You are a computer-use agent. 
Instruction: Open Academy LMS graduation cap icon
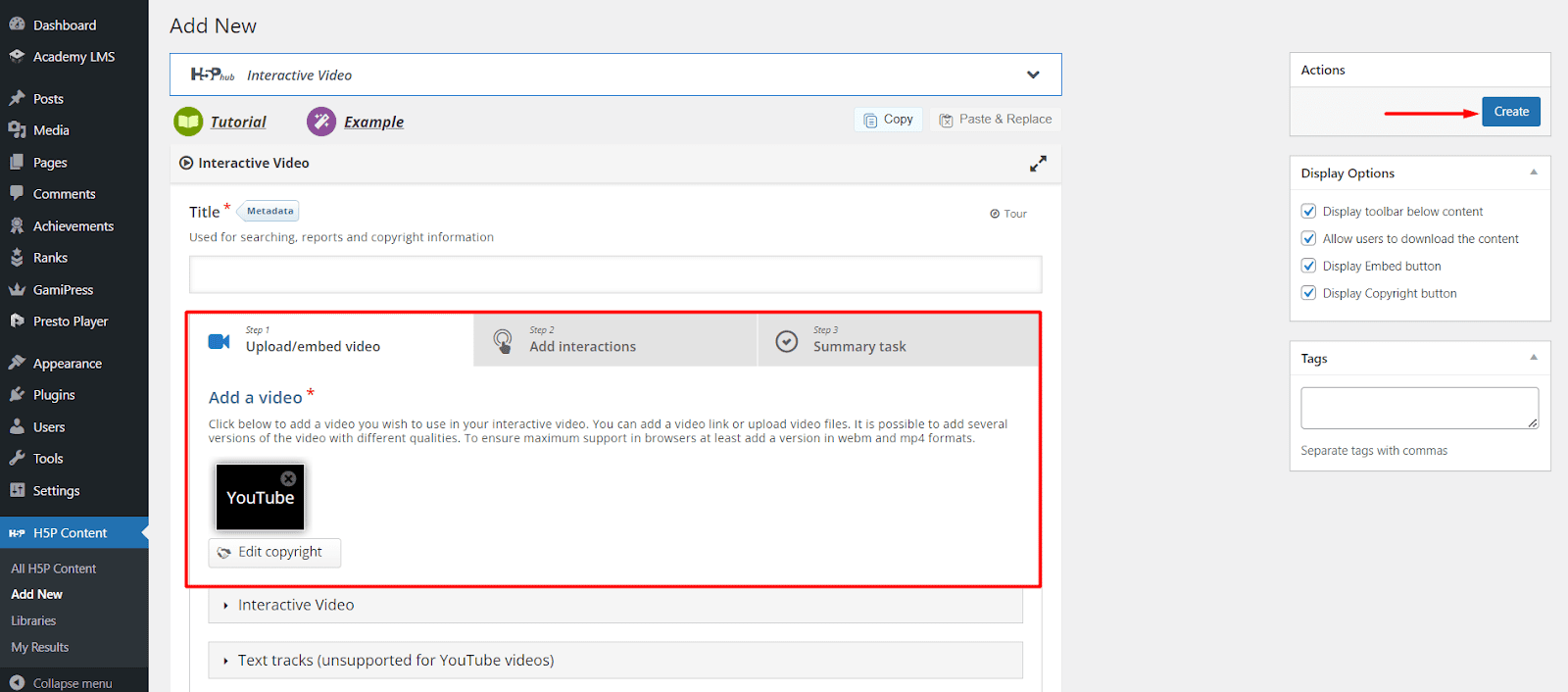coord(17,57)
